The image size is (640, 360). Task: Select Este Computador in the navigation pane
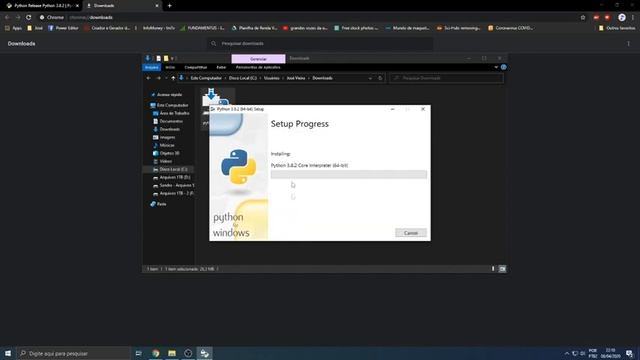(172, 105)
